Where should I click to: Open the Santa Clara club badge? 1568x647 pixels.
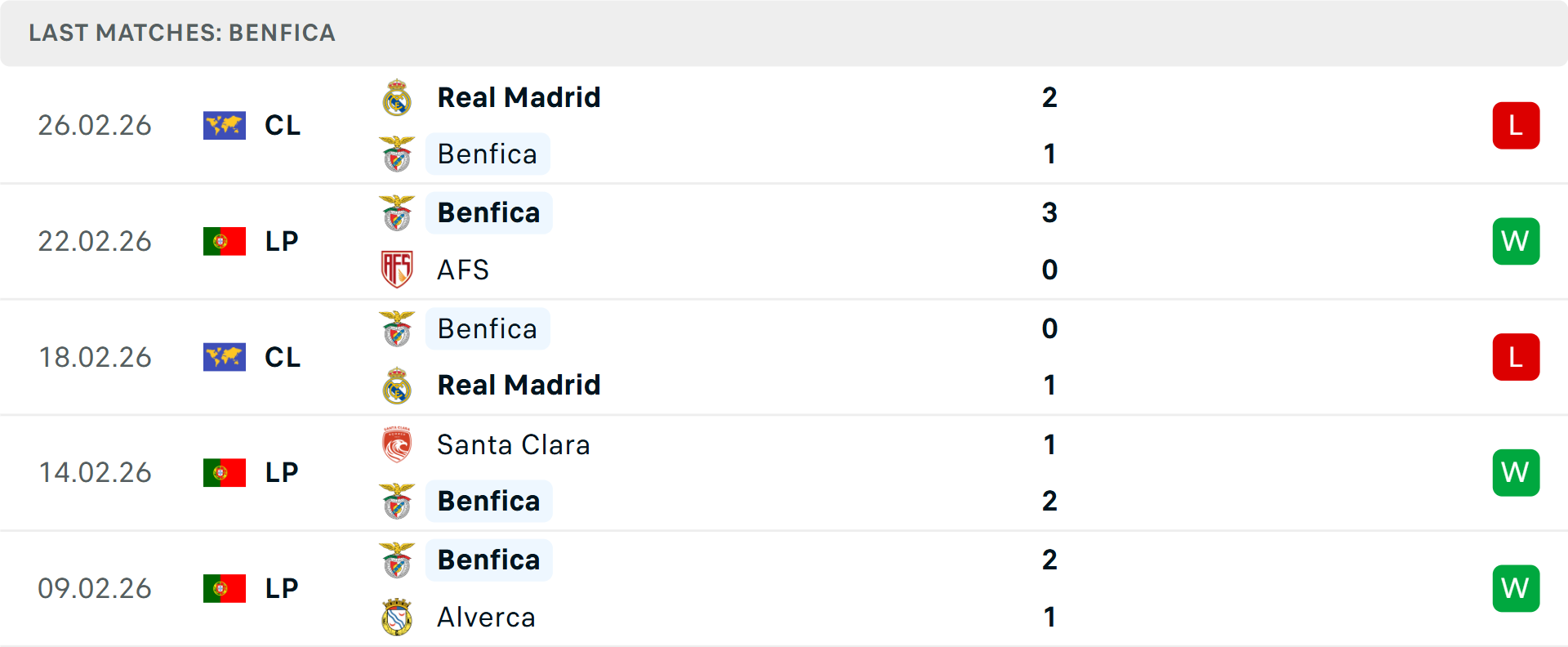click(x=397, y=444)
